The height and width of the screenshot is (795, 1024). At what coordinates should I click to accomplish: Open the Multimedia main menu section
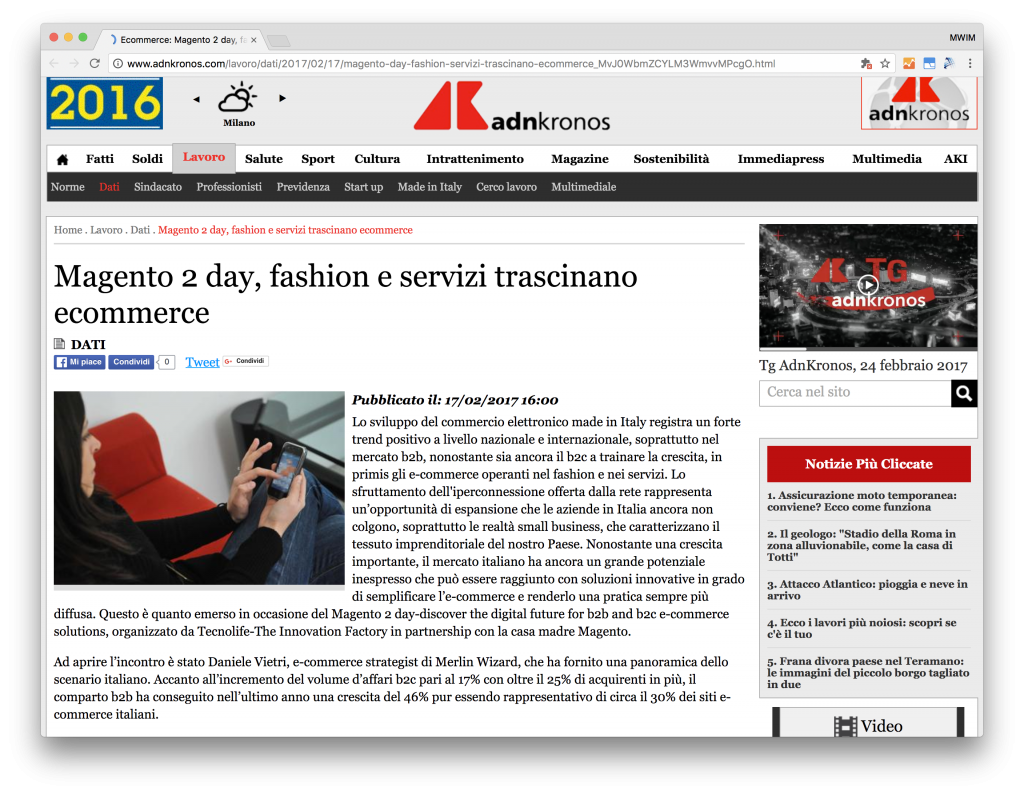tap(887, 159)
